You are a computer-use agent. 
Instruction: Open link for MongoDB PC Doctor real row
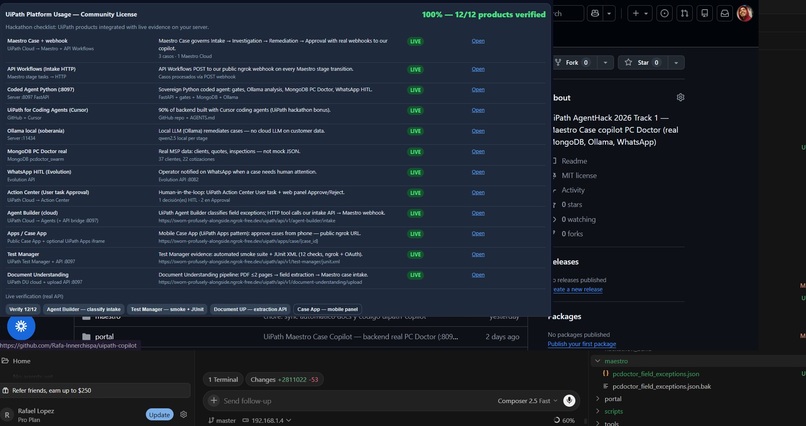(478, 151)
